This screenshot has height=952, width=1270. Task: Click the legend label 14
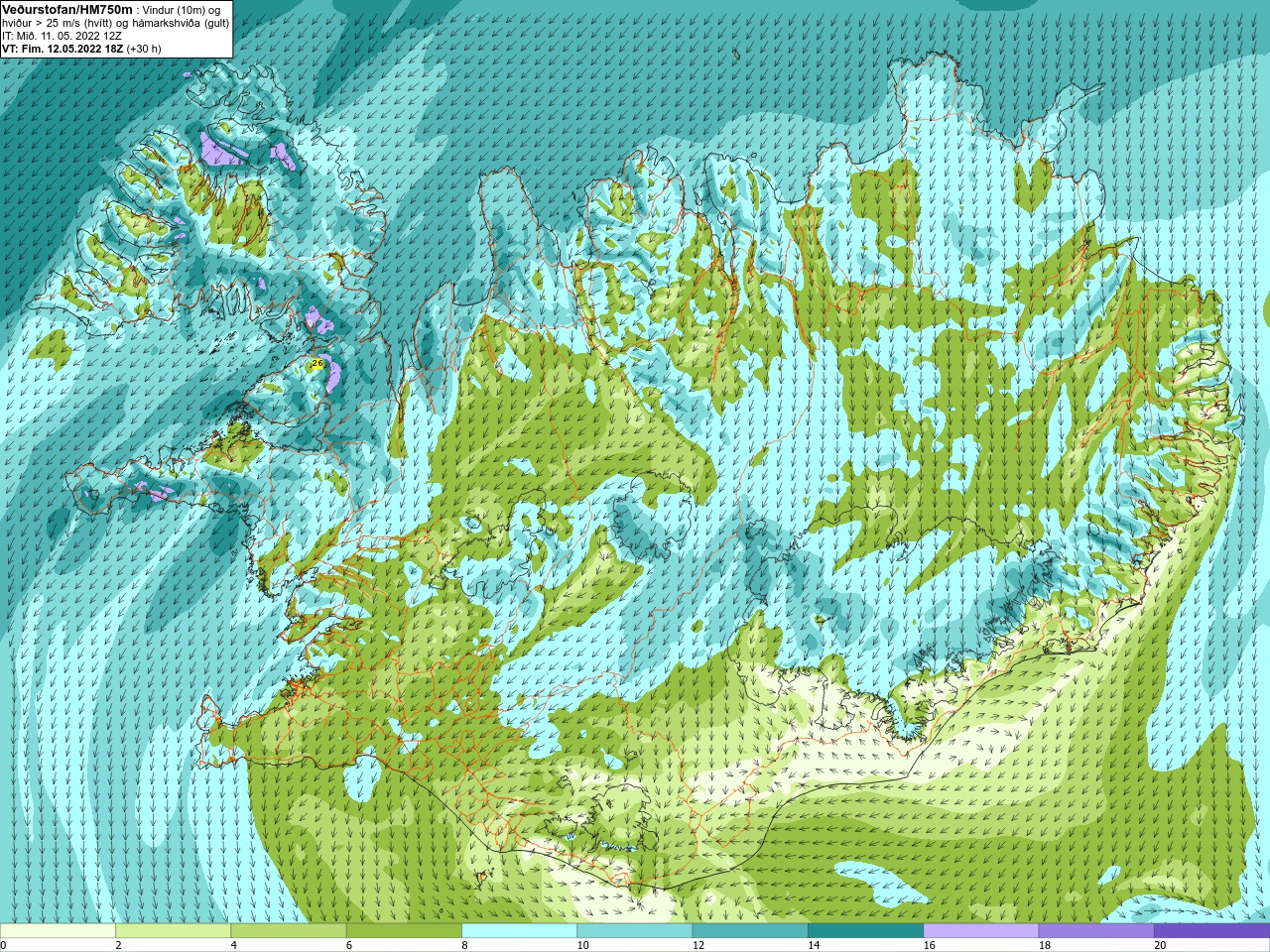(x=814, y=945)
